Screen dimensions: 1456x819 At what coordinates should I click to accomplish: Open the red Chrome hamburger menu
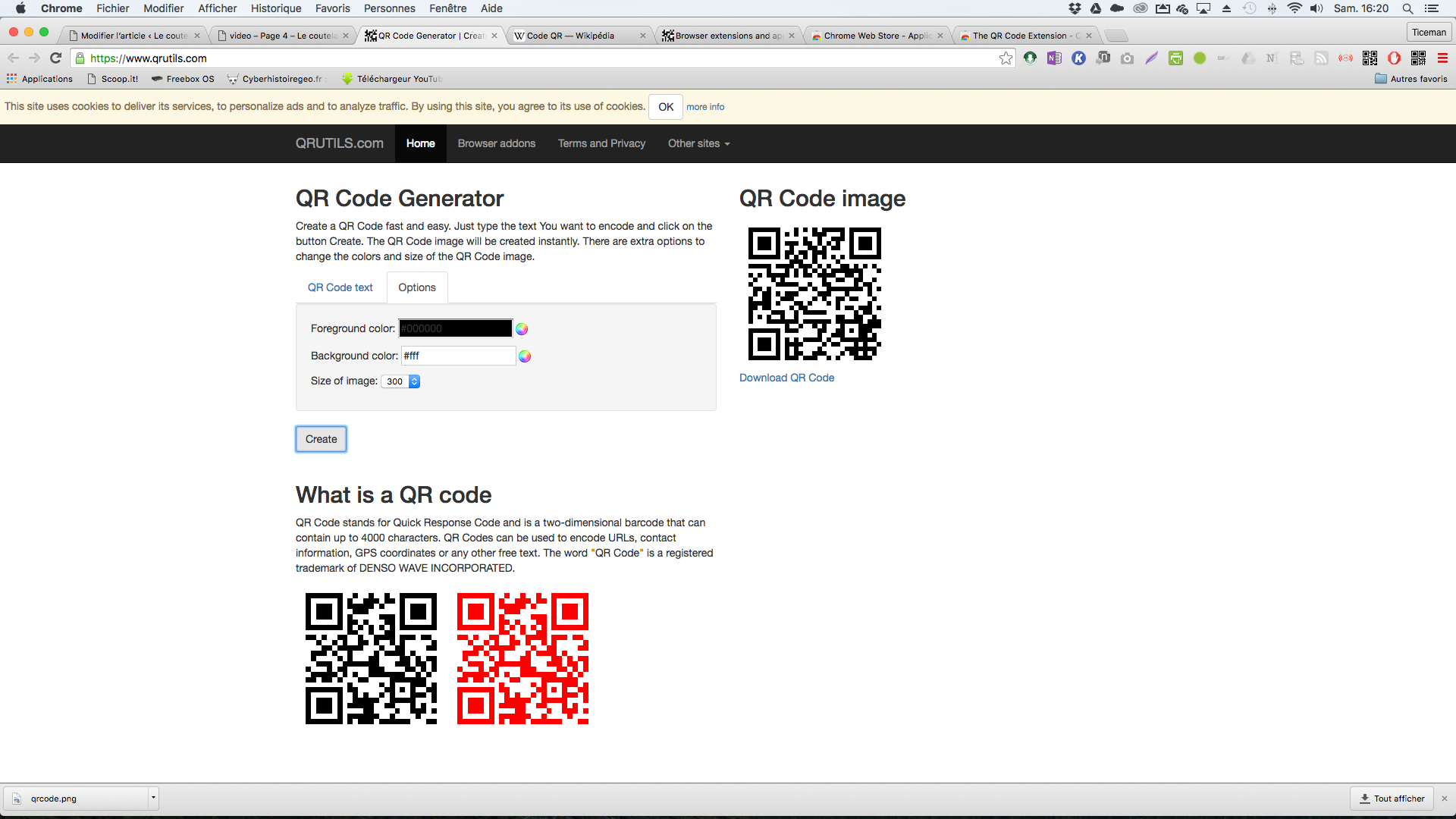pos(1442,58)
